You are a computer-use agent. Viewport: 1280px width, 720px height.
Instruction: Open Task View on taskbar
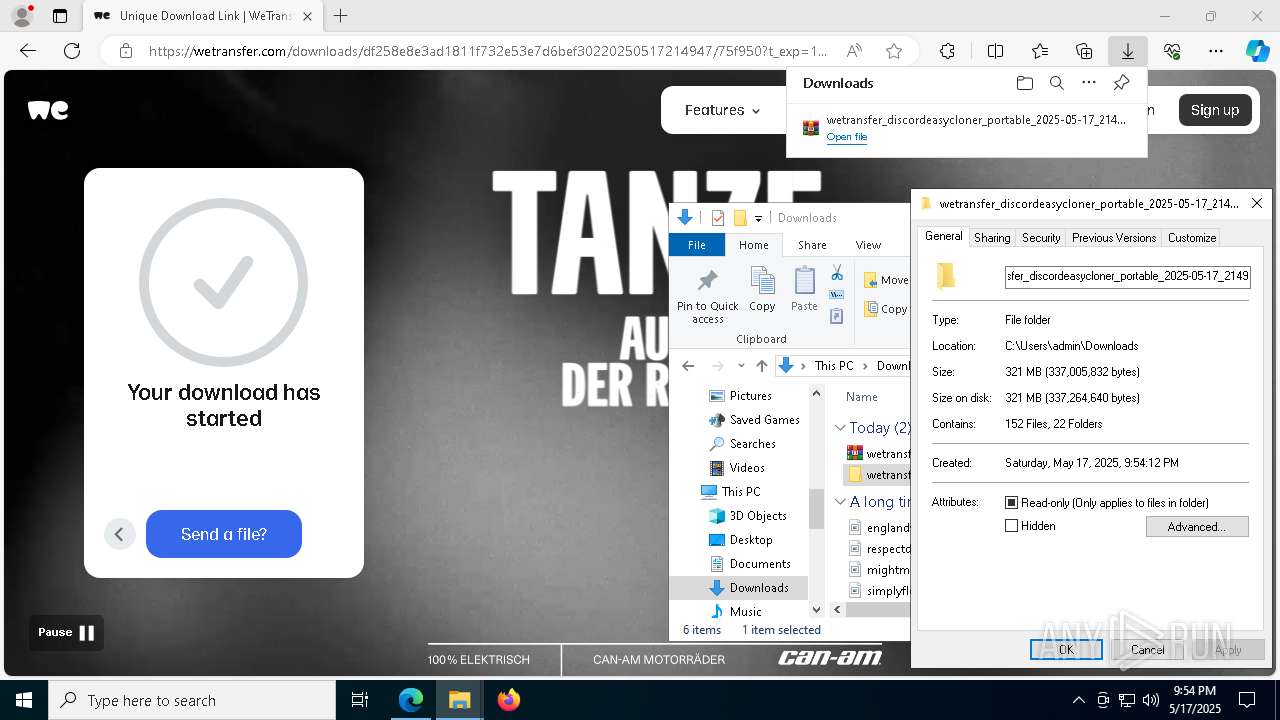coord(360,700)
